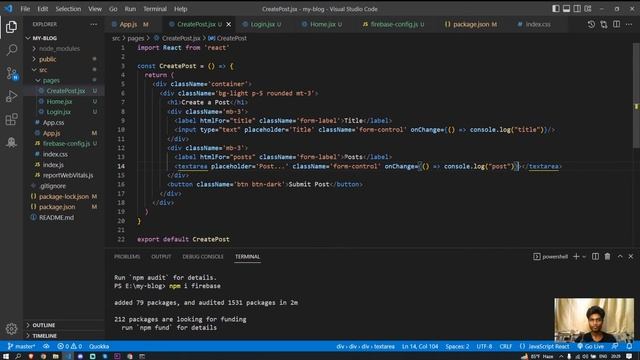Click Quokka status bar item
The height and width of the screenshot is (360, 640).
(99, 346)
